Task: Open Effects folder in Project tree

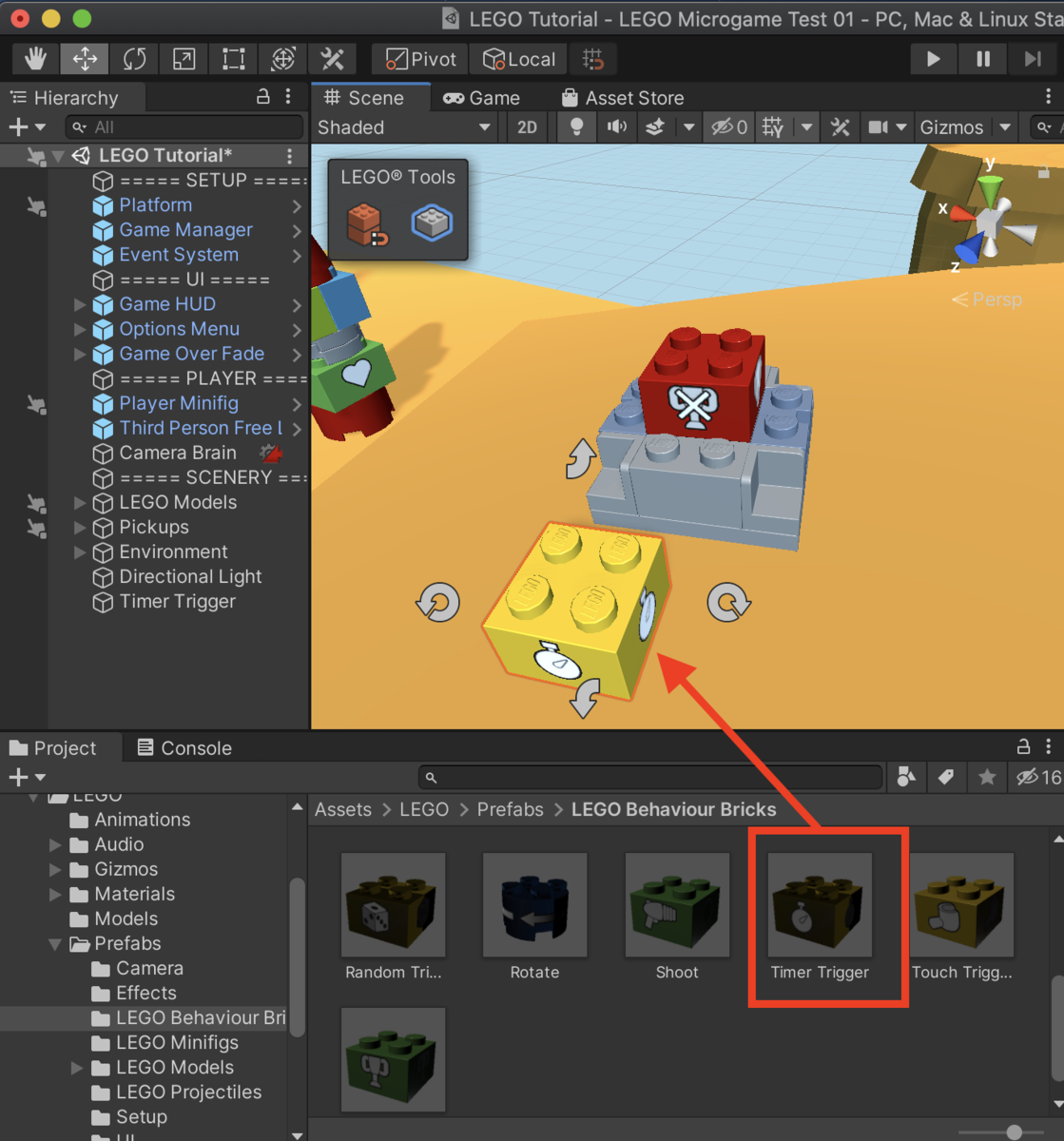Action: tap(146, 994)
